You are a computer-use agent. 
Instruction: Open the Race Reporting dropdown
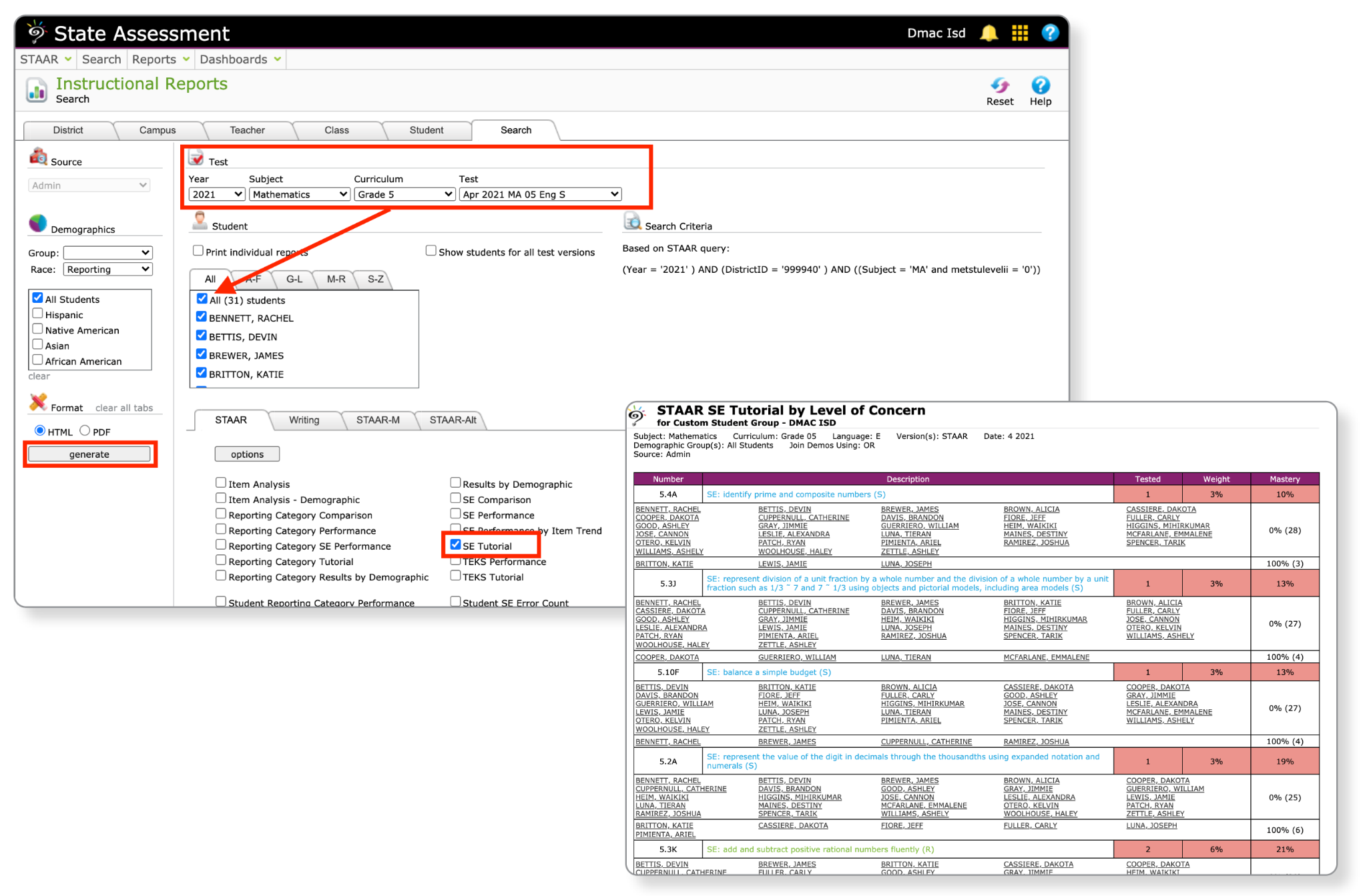(x=107, y=270)
